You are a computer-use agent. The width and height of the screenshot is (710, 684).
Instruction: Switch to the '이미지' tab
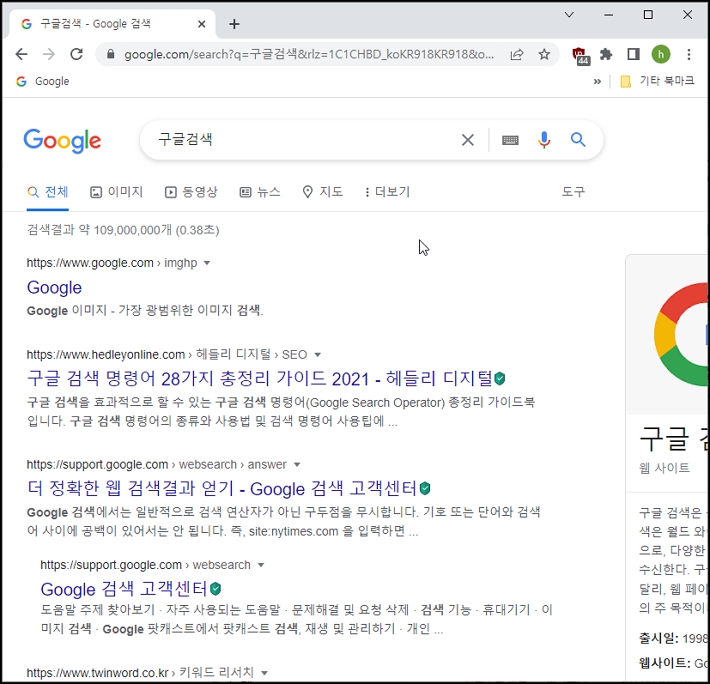[116, 192]
